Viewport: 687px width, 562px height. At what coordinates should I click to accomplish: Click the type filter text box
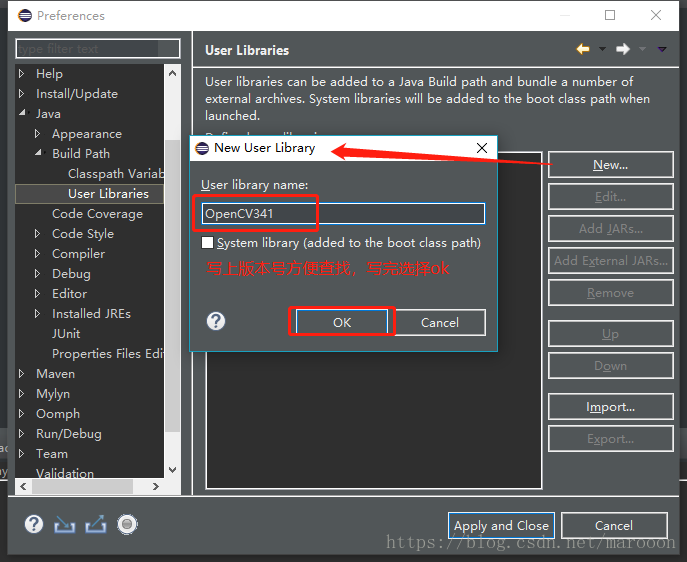click(98, 49)
